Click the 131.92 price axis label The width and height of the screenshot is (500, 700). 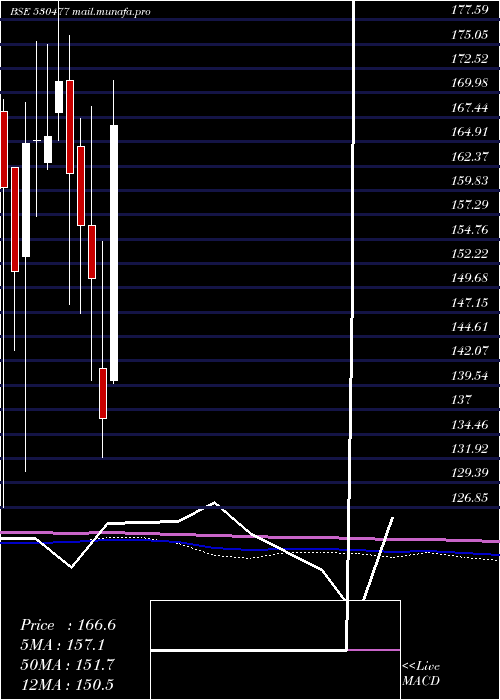point(470,450)
